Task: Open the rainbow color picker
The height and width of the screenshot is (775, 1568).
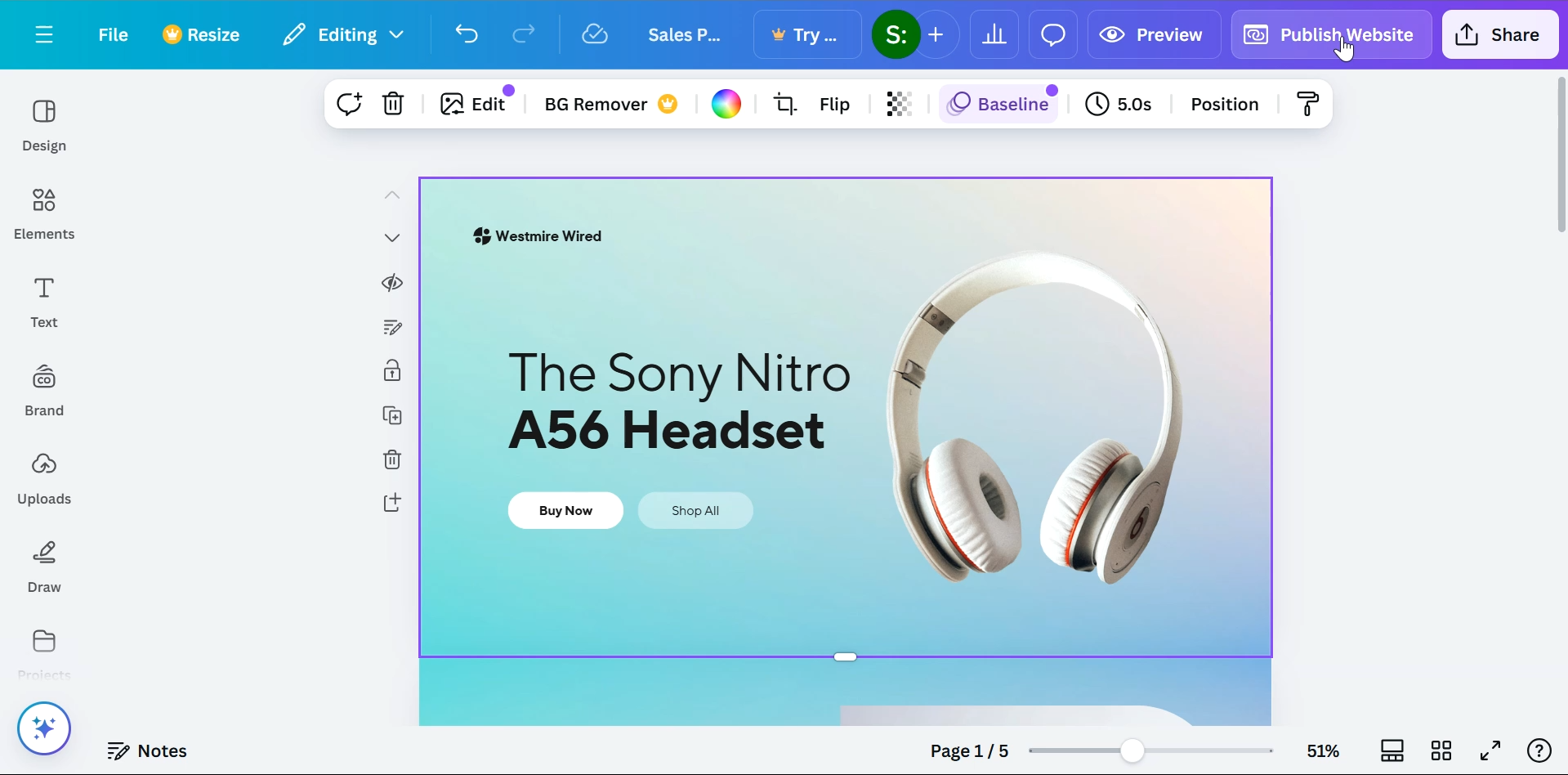Action: (x=726, y=104)
